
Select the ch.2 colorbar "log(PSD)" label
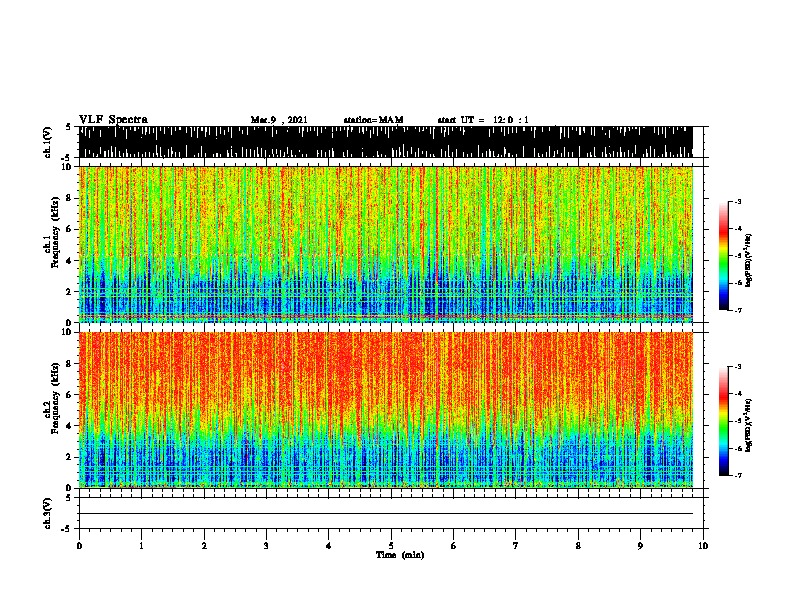point(749,426)
